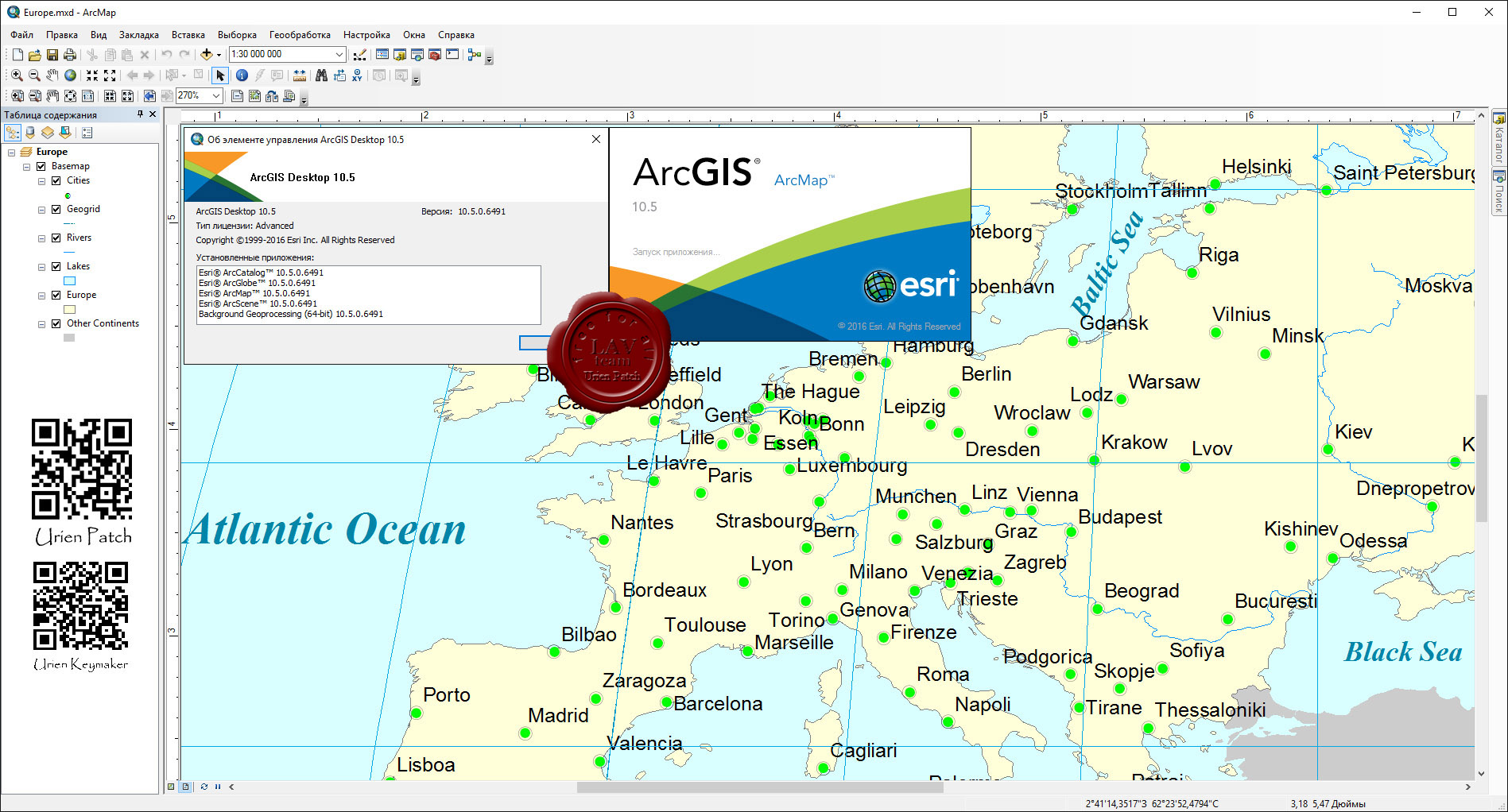Select the Zoom Out tool

coord(34,75)
